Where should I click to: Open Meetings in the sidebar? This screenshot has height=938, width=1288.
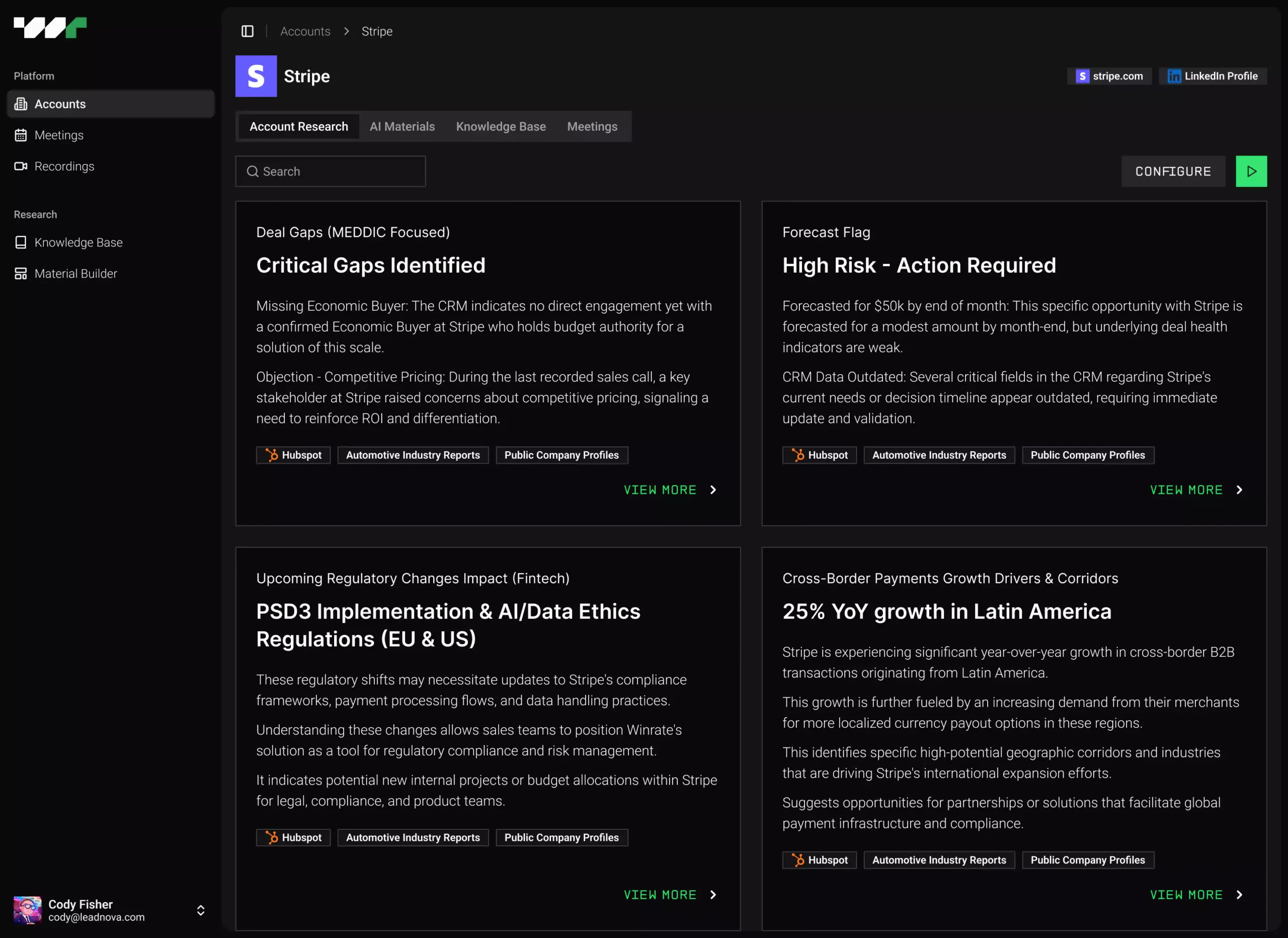[x=111, y=135]
